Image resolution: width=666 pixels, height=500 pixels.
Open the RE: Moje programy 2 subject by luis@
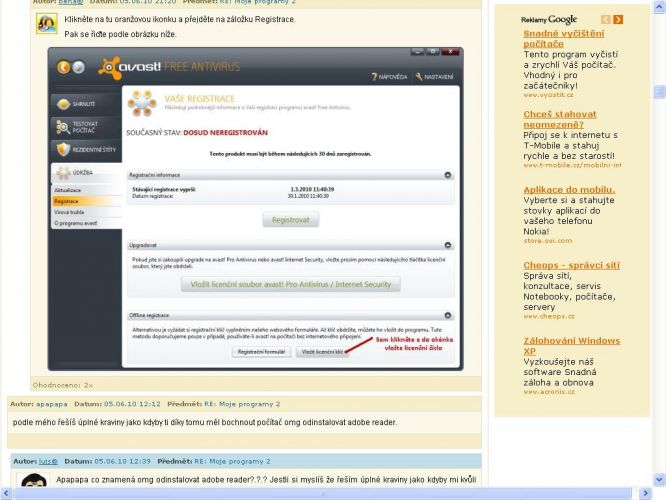click(x=232, y=461)
